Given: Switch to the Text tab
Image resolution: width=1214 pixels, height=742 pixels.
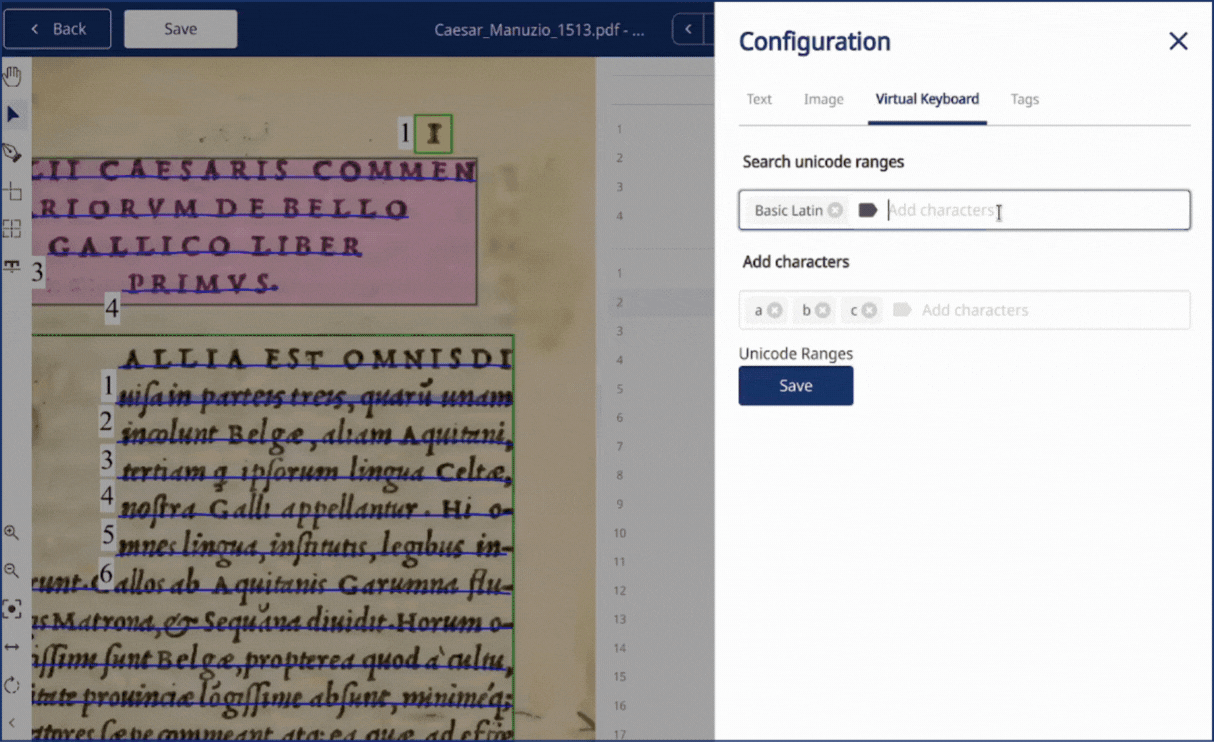Looking at the screenshot, I should 759,99.
